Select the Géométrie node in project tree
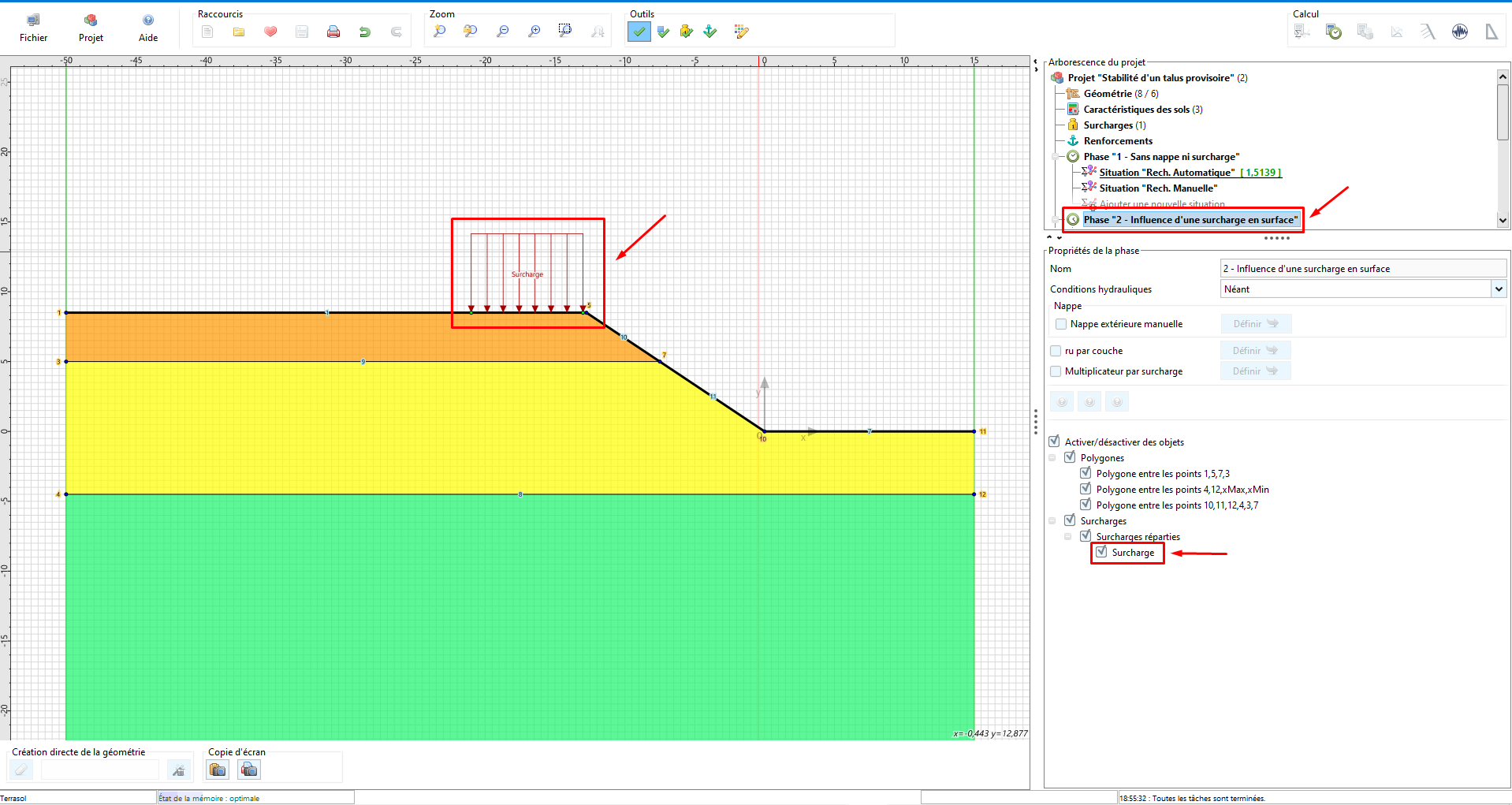The image size is (1512, 805). (1120, 94)
